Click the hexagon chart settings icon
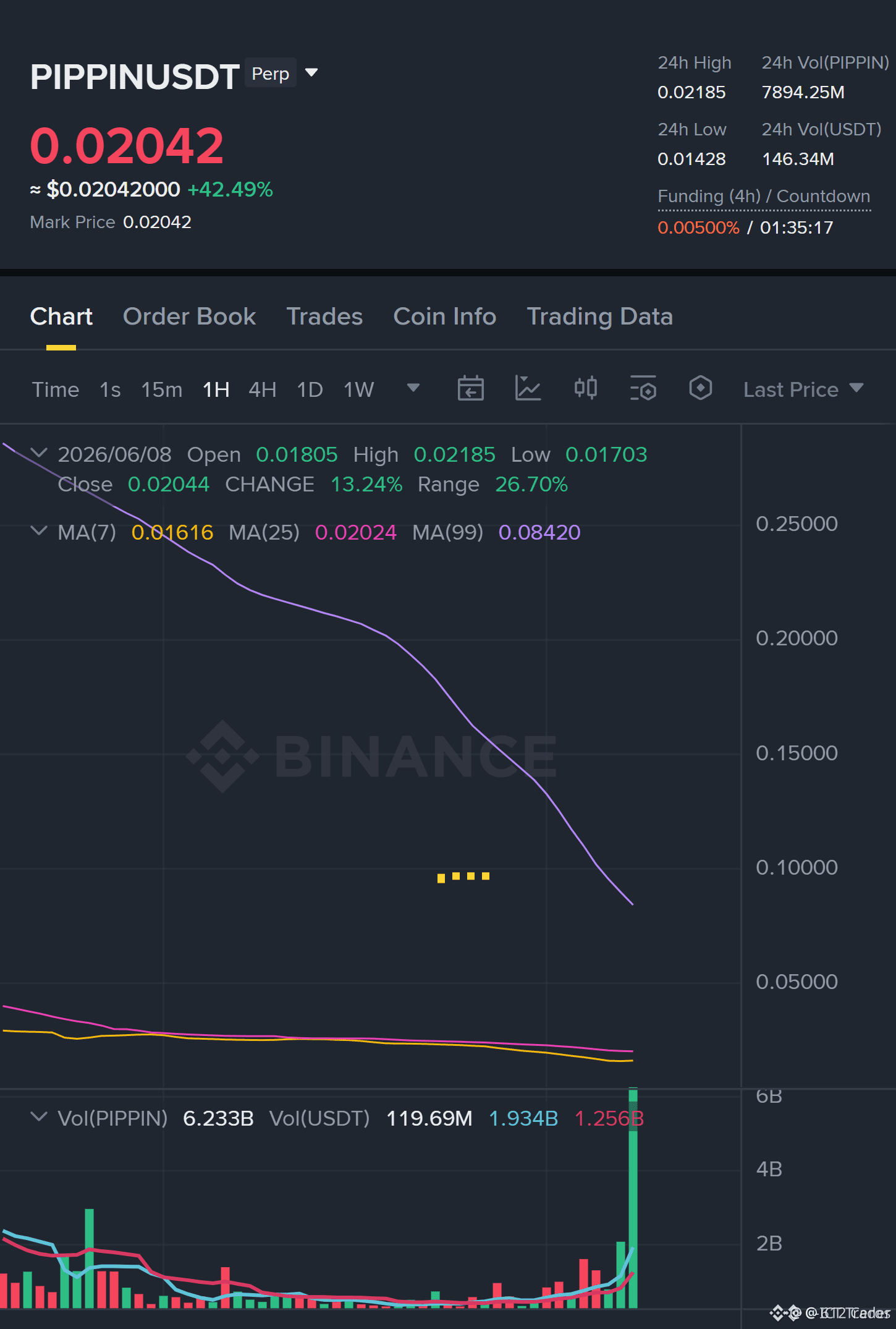 pyautogui.click(x=700, y=389)
